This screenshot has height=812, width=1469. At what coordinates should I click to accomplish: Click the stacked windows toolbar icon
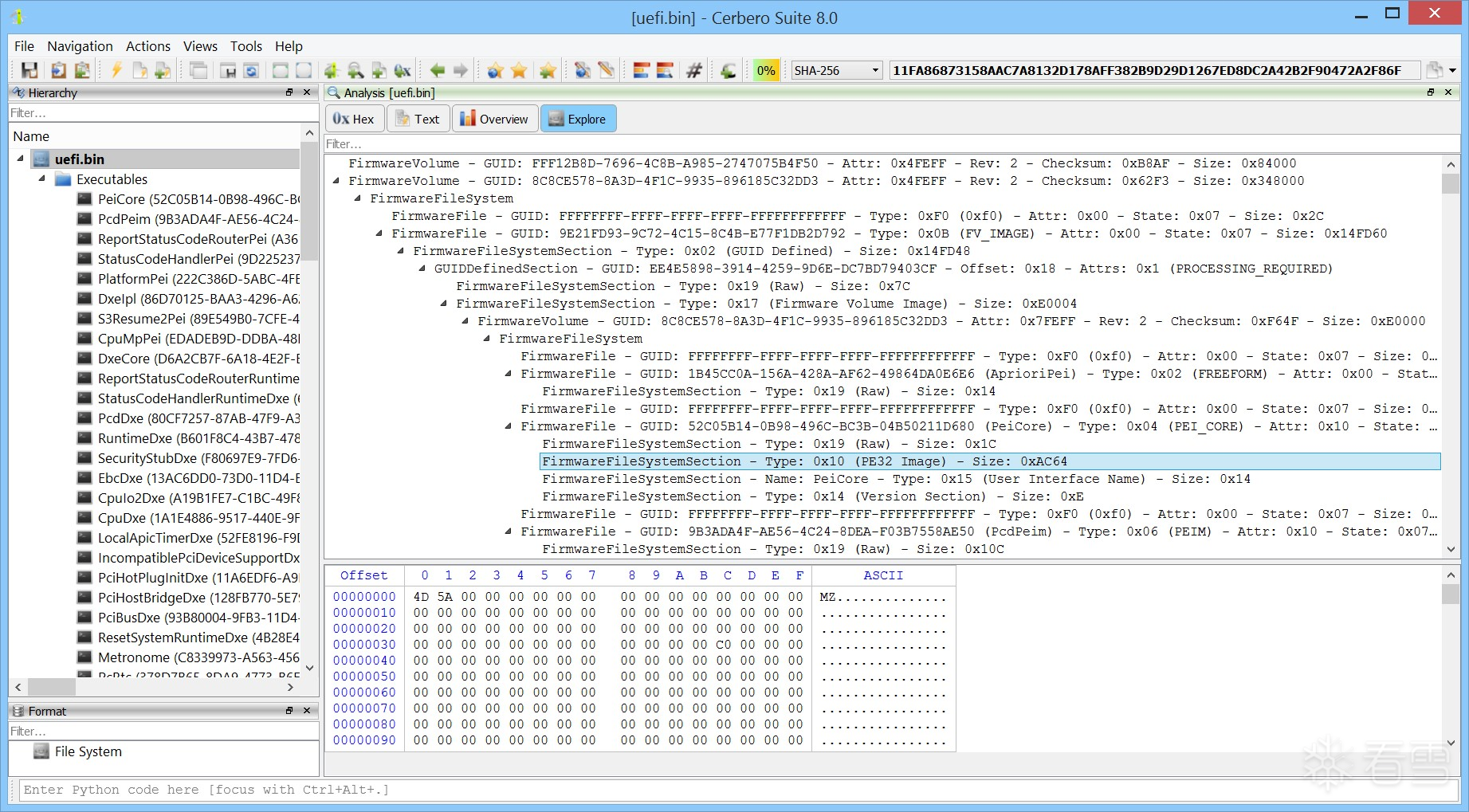tap(198, 70)
